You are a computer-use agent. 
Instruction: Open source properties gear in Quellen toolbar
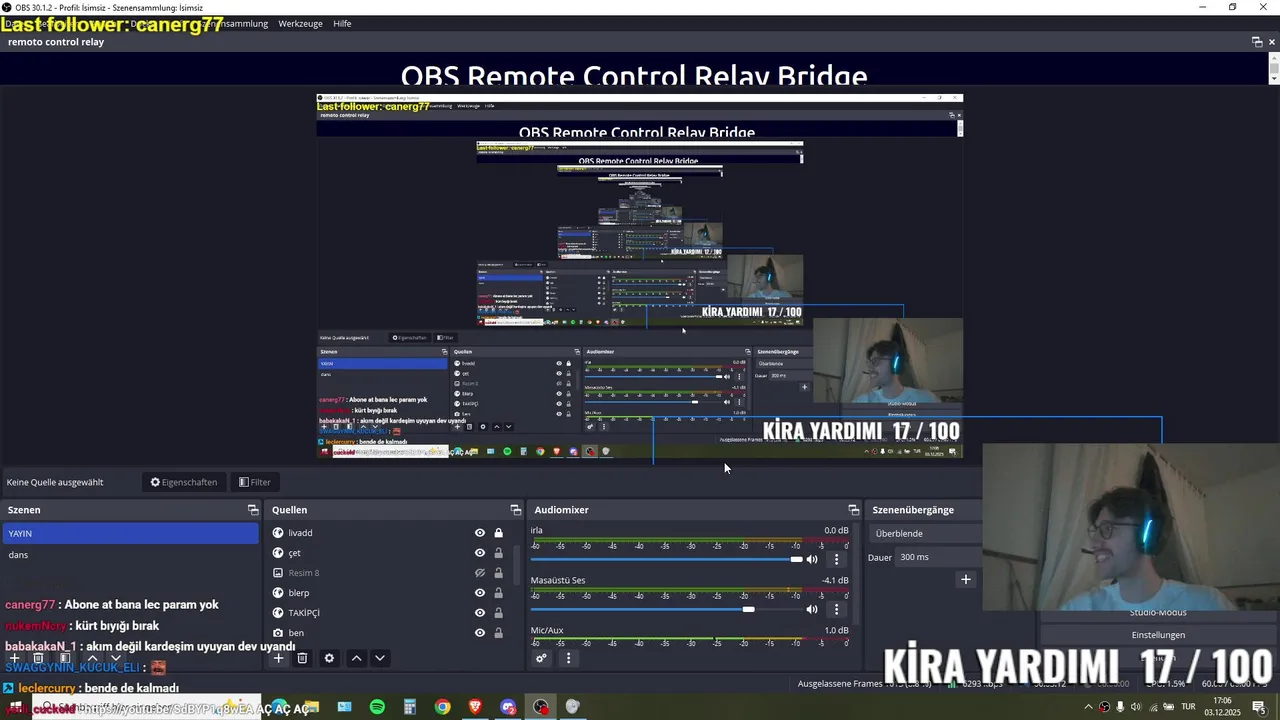coord(329,658)
